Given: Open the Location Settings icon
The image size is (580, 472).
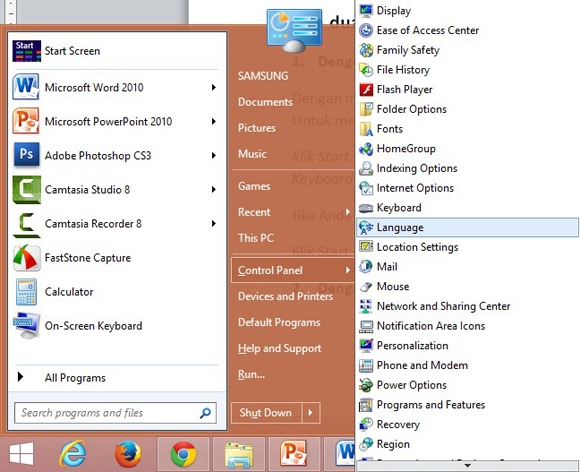Looking at the screenshot, I should [x=366, y=247].
